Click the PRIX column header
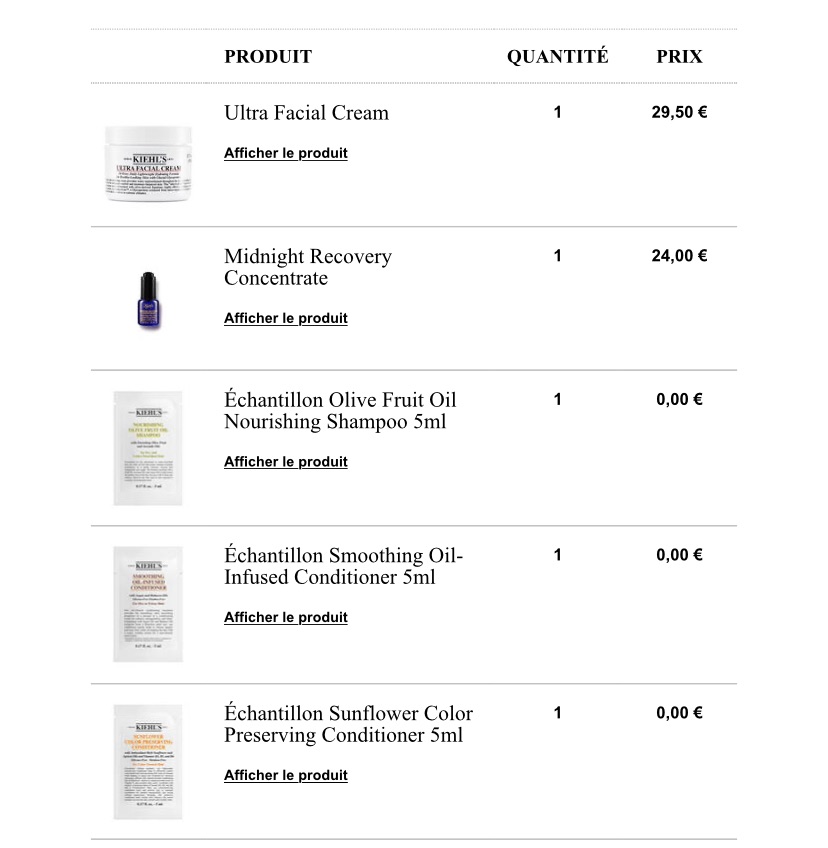828x848 pixels. point(679,56)
